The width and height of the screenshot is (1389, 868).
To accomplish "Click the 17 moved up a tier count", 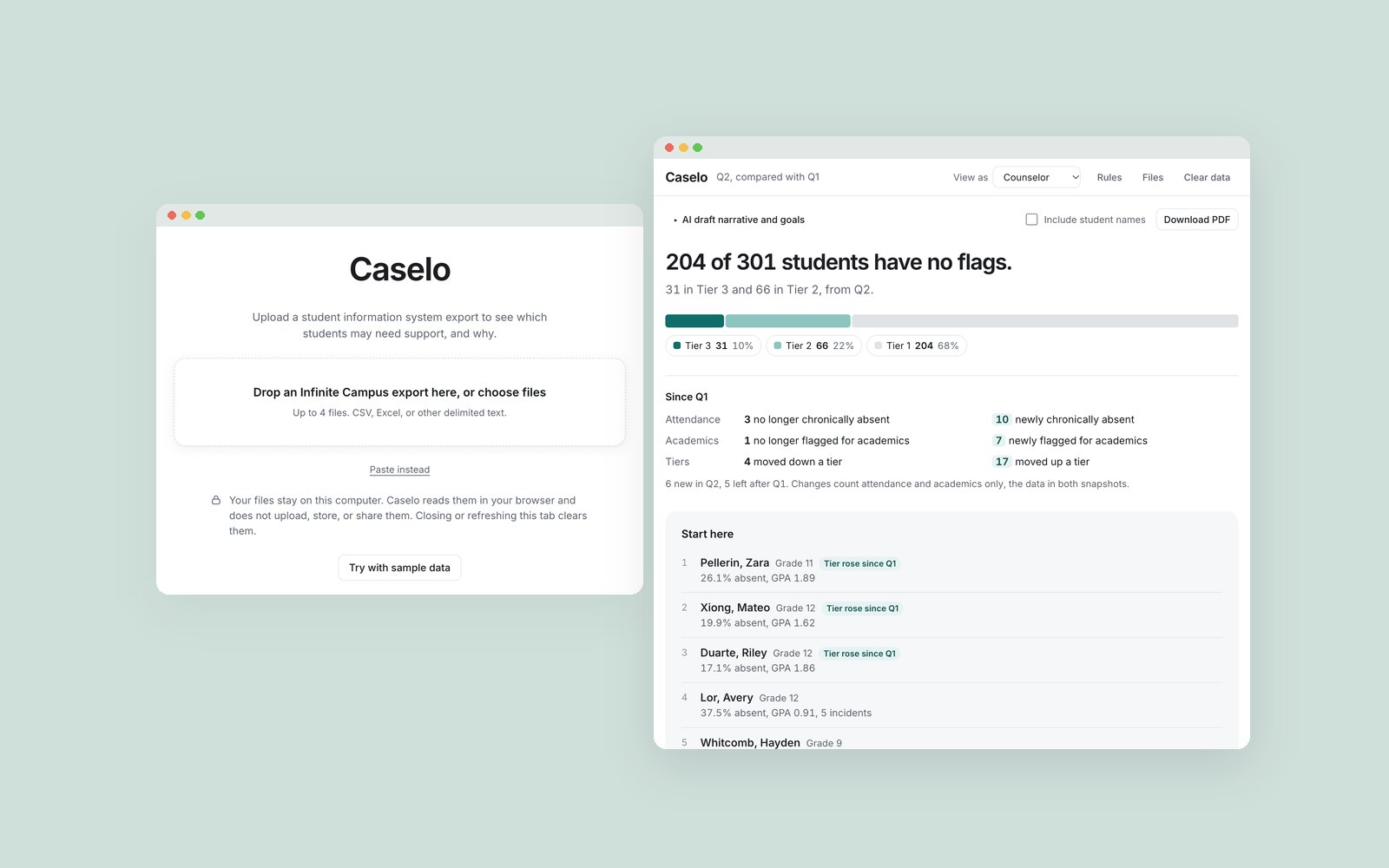I will click(1002, 462).
